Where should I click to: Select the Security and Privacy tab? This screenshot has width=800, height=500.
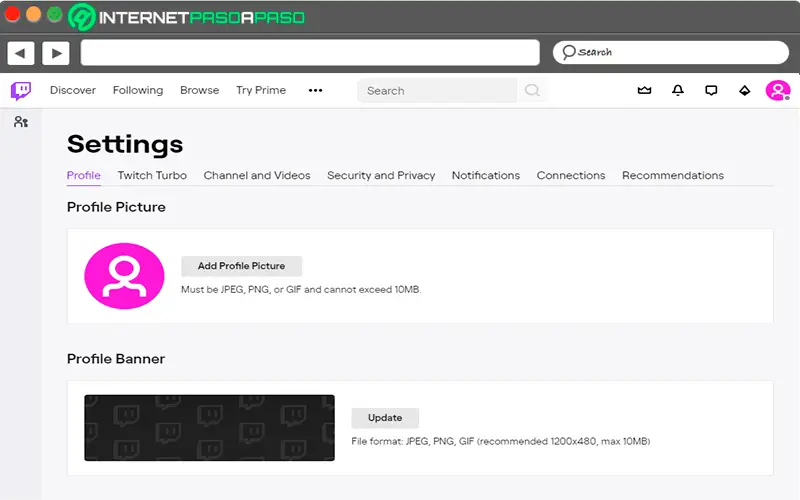tap(381, 175)
